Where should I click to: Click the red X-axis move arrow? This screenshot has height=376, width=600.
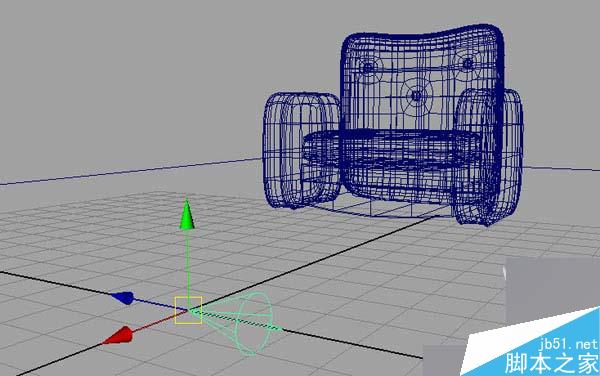click(x=118, y=335)
